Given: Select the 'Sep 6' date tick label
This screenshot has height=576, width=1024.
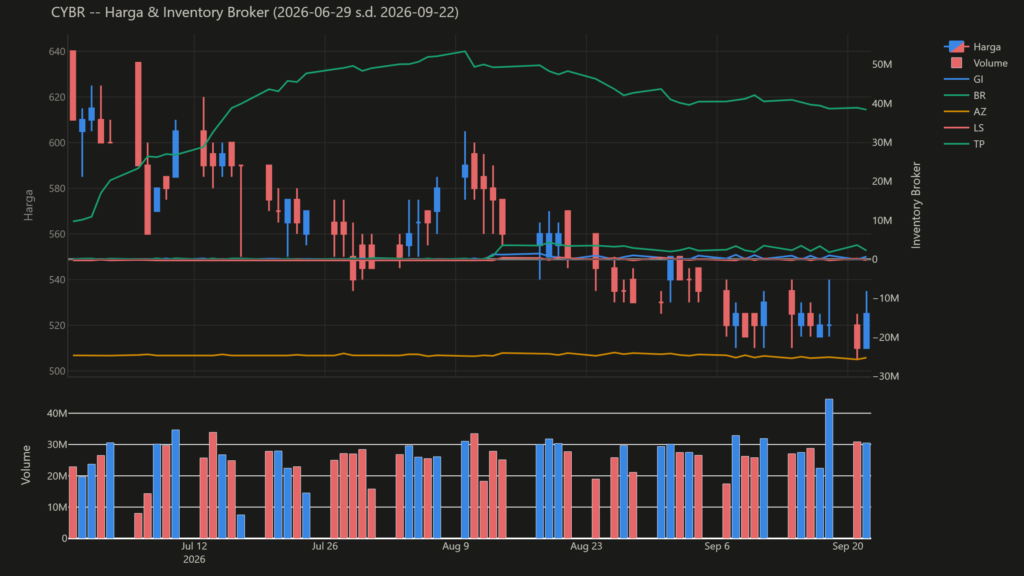Looking at the screenshot, I should (x=716, y=546).
